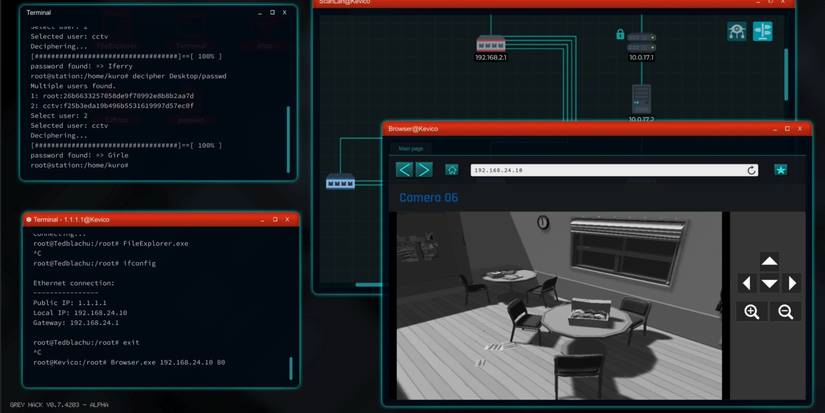
Task: Close the Browser@Kevico window
Action: click(x=800, y=129)
